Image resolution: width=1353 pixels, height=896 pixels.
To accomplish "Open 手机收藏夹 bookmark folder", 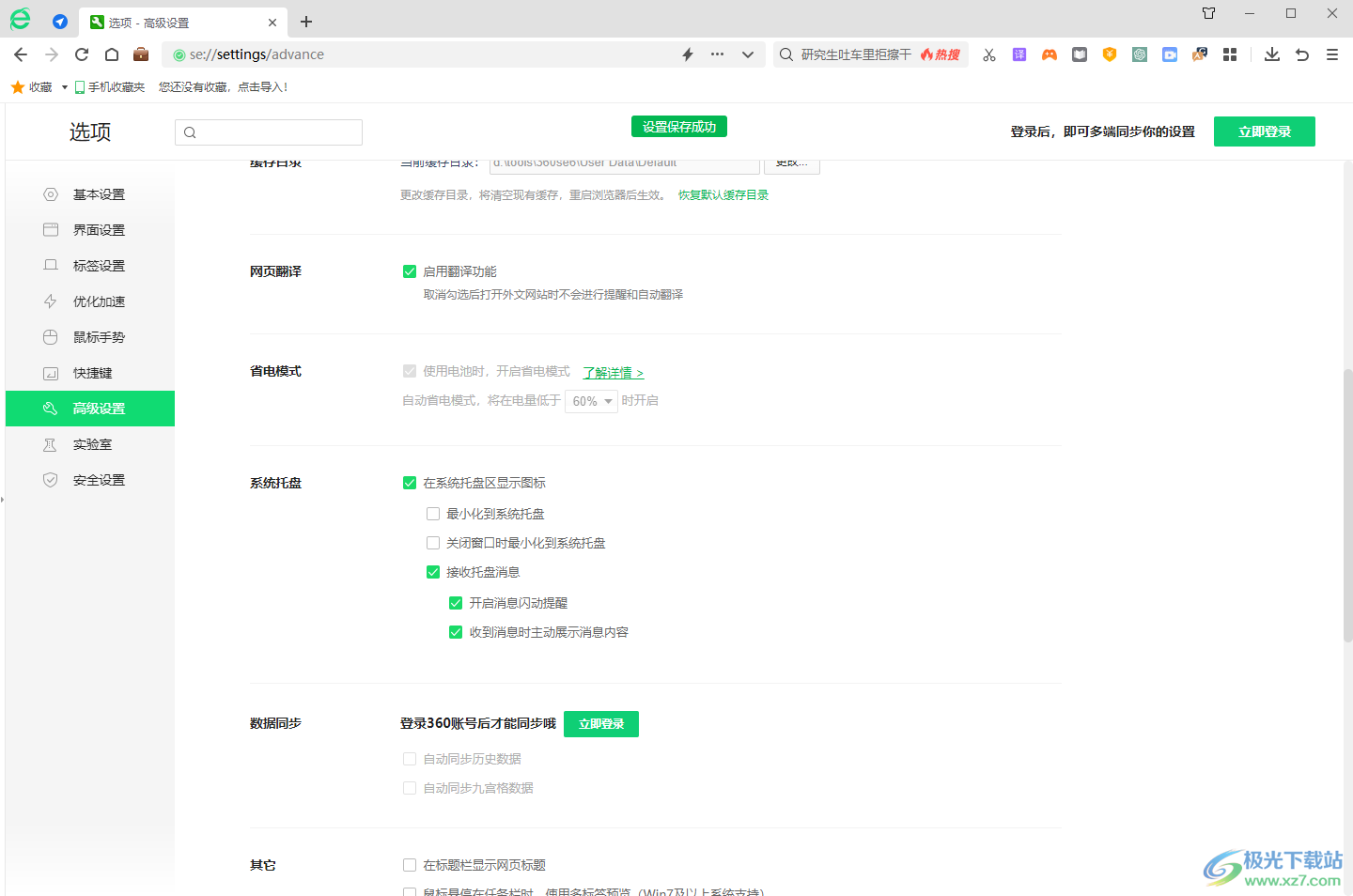I will click(x=110, y=87).
